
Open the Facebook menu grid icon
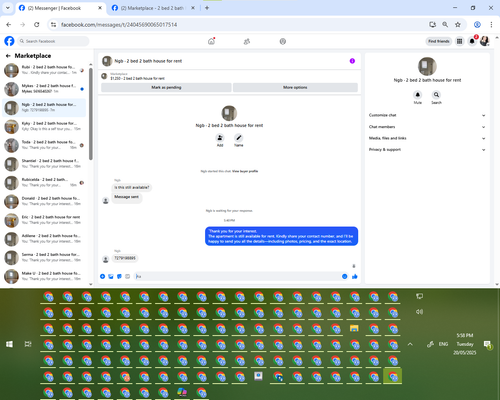(459, 41)
